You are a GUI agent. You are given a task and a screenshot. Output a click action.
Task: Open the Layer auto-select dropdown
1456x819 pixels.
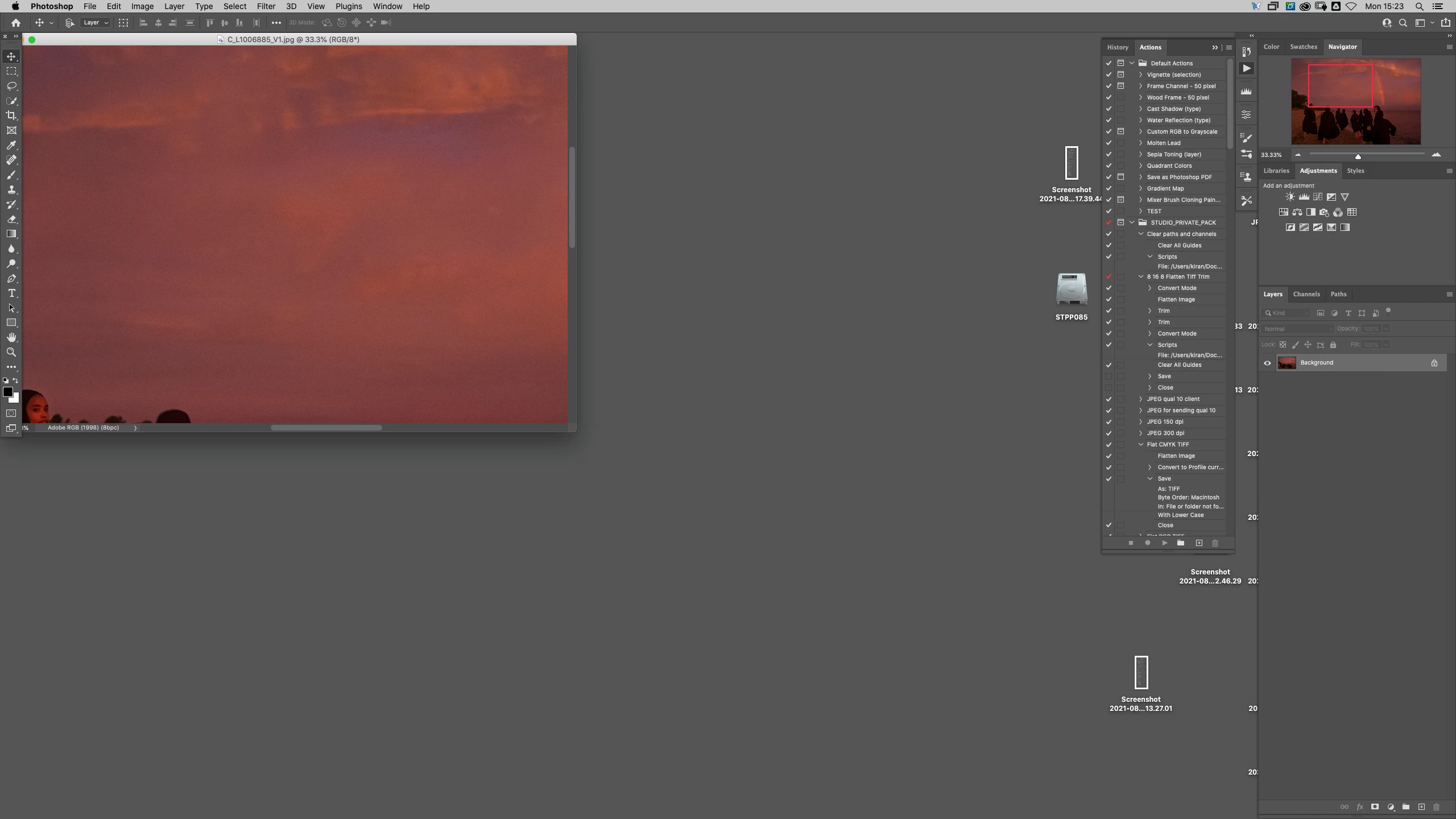coord(96,23)
